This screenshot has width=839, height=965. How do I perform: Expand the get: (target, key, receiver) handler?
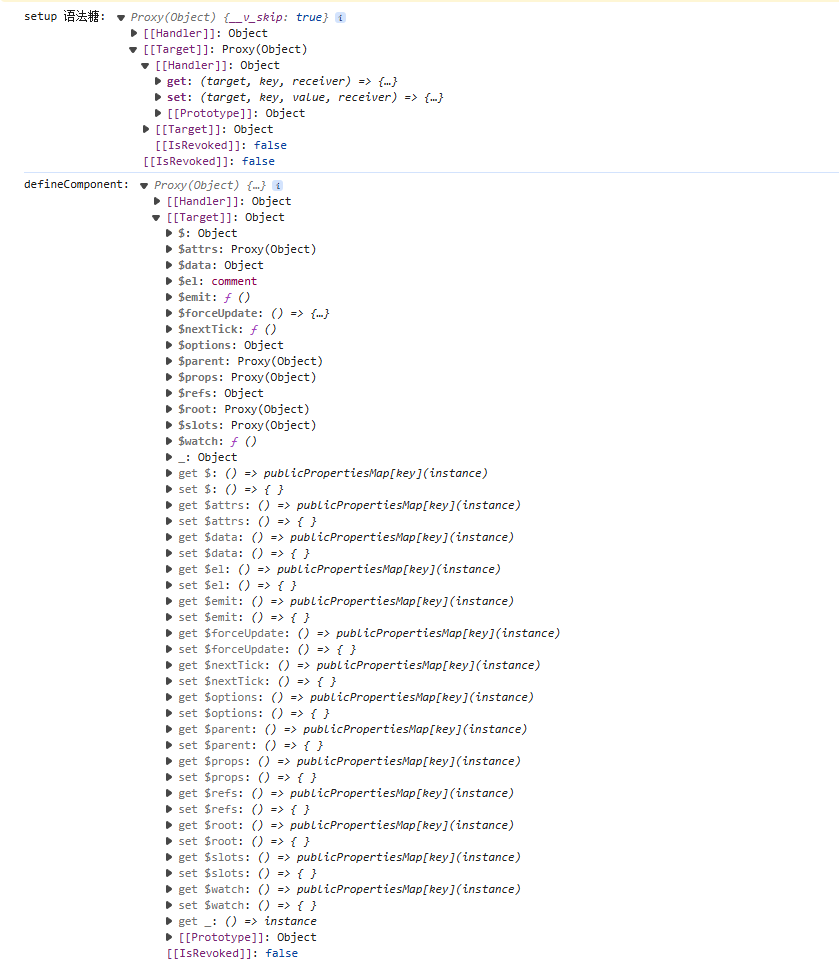click(158, 81)
